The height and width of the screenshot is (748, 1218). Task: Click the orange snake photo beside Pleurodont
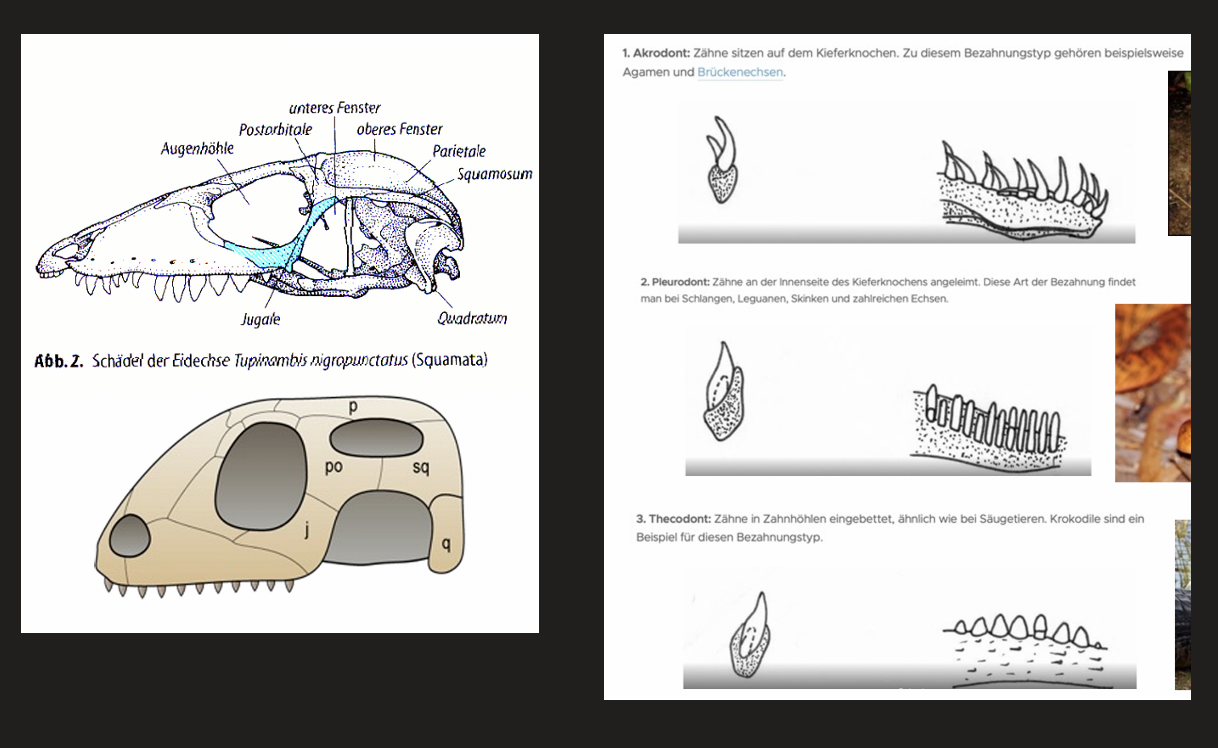[1153, 393]
